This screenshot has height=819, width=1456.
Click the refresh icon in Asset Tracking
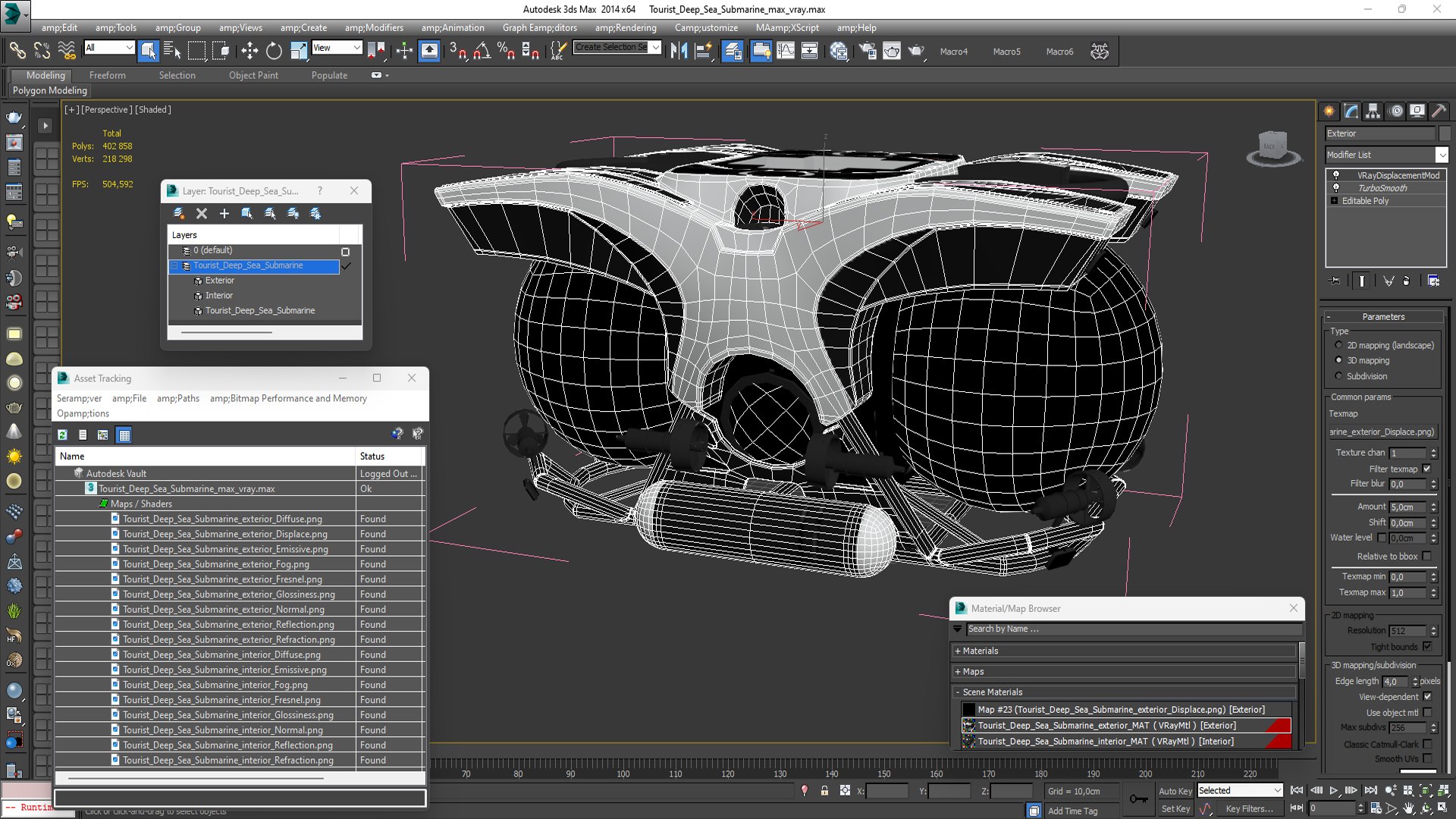pyautogui.click(x=63, y=435)
